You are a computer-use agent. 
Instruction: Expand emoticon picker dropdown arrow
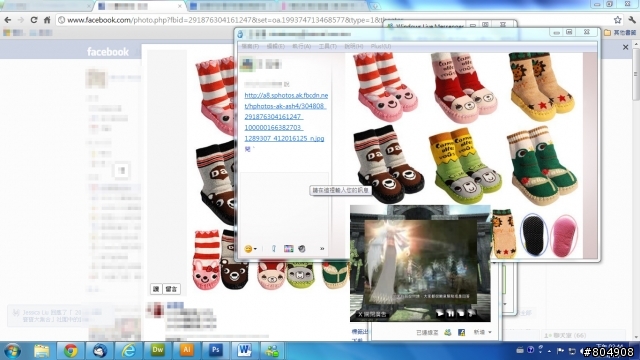(x=256, y=249)
